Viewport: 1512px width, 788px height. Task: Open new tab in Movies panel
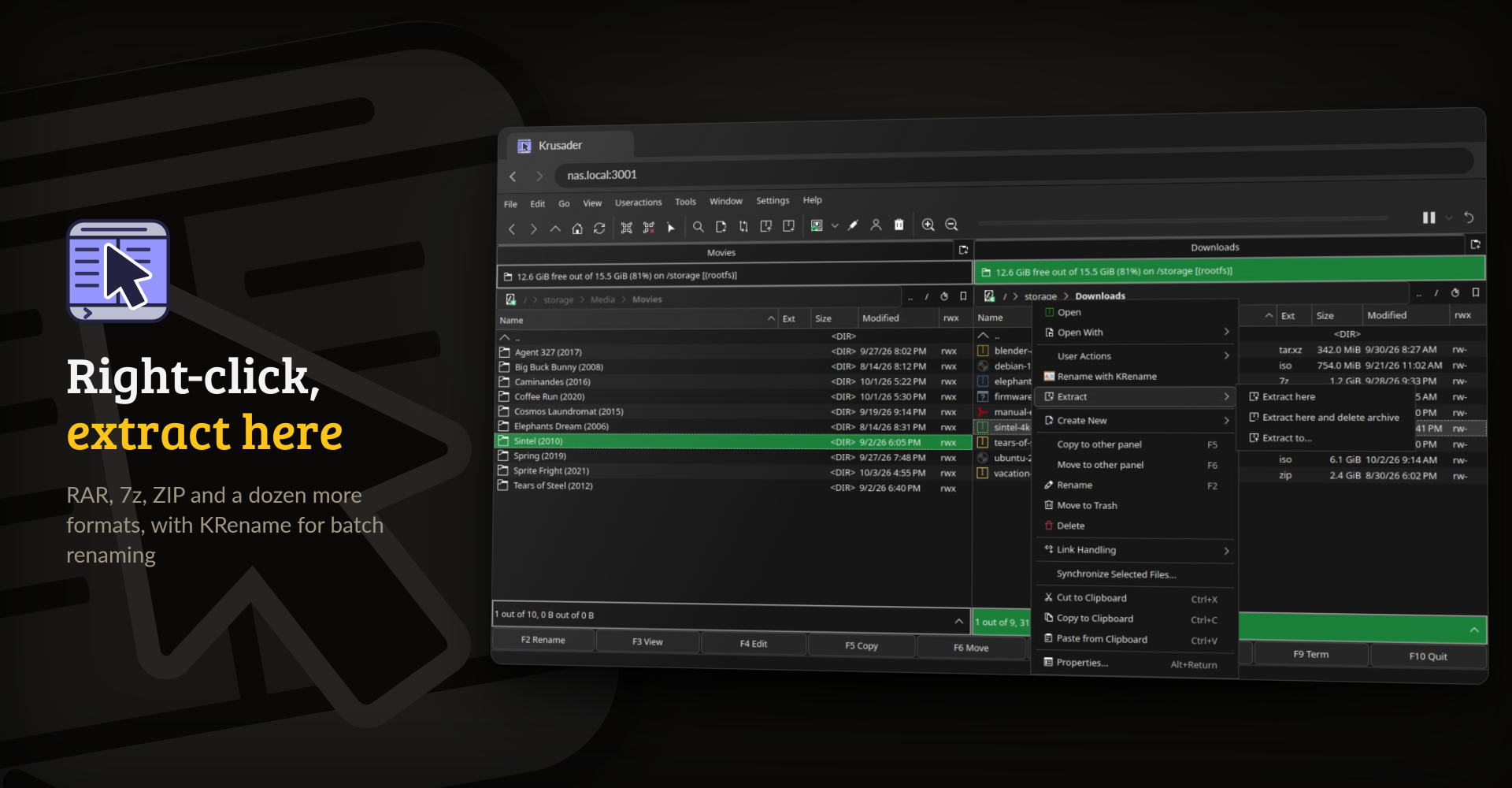point(963,250)
